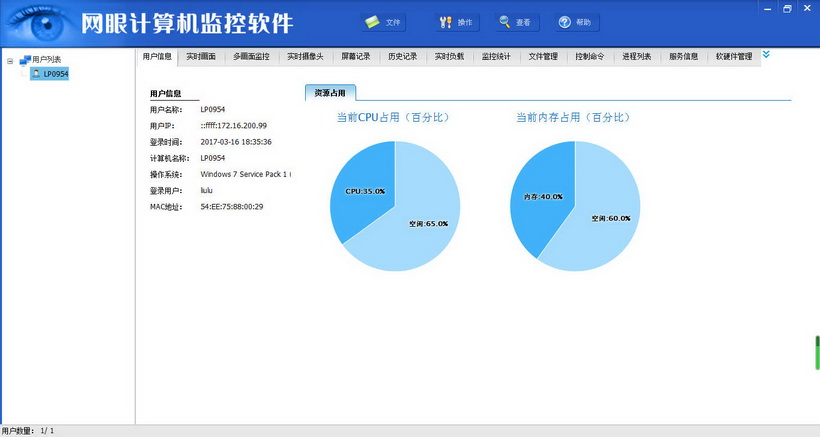Click login user value lulu
The width and height of the screenshot is (820, 437).
(207, 191)
